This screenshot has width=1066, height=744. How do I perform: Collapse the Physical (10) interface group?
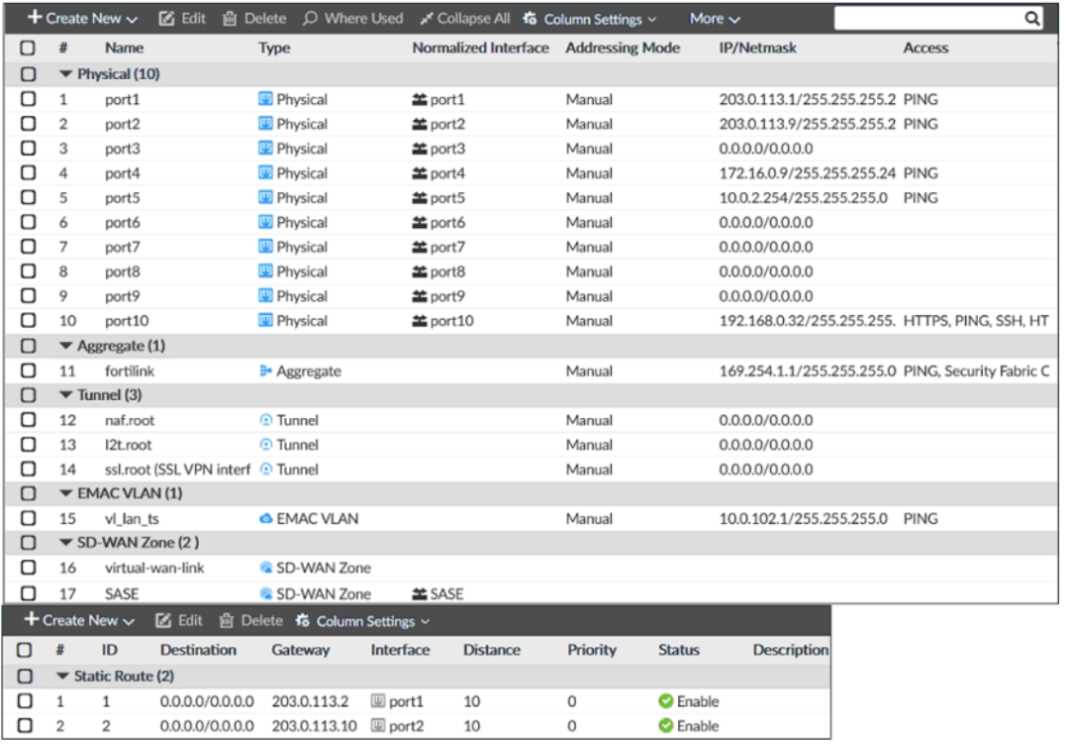point(64,74)
